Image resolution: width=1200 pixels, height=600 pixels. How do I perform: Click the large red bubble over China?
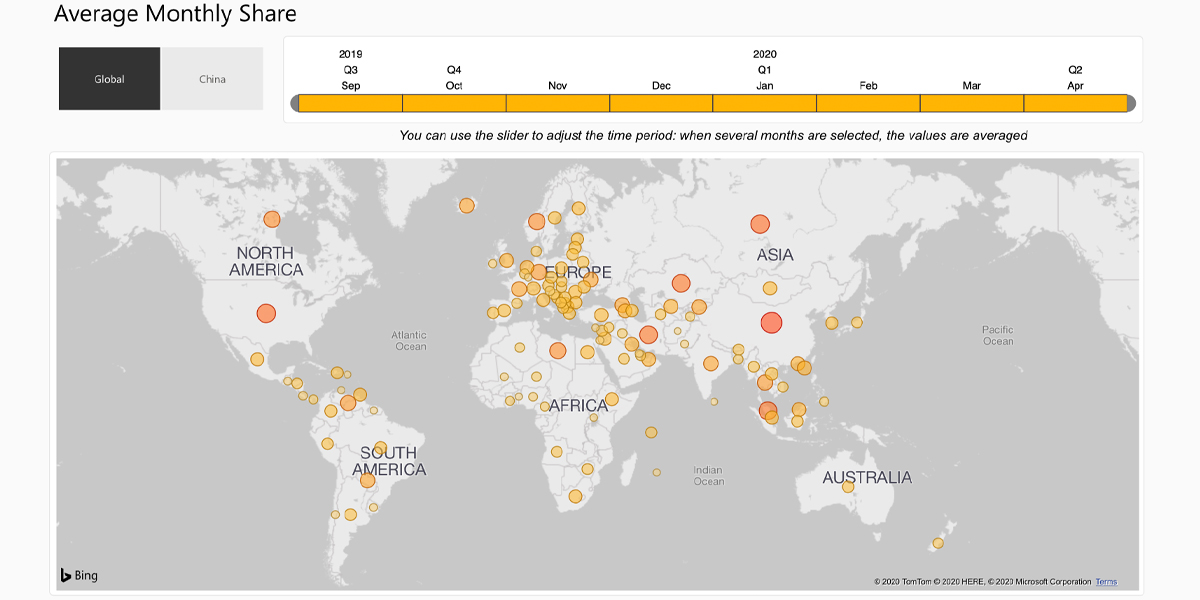point(771,322)
